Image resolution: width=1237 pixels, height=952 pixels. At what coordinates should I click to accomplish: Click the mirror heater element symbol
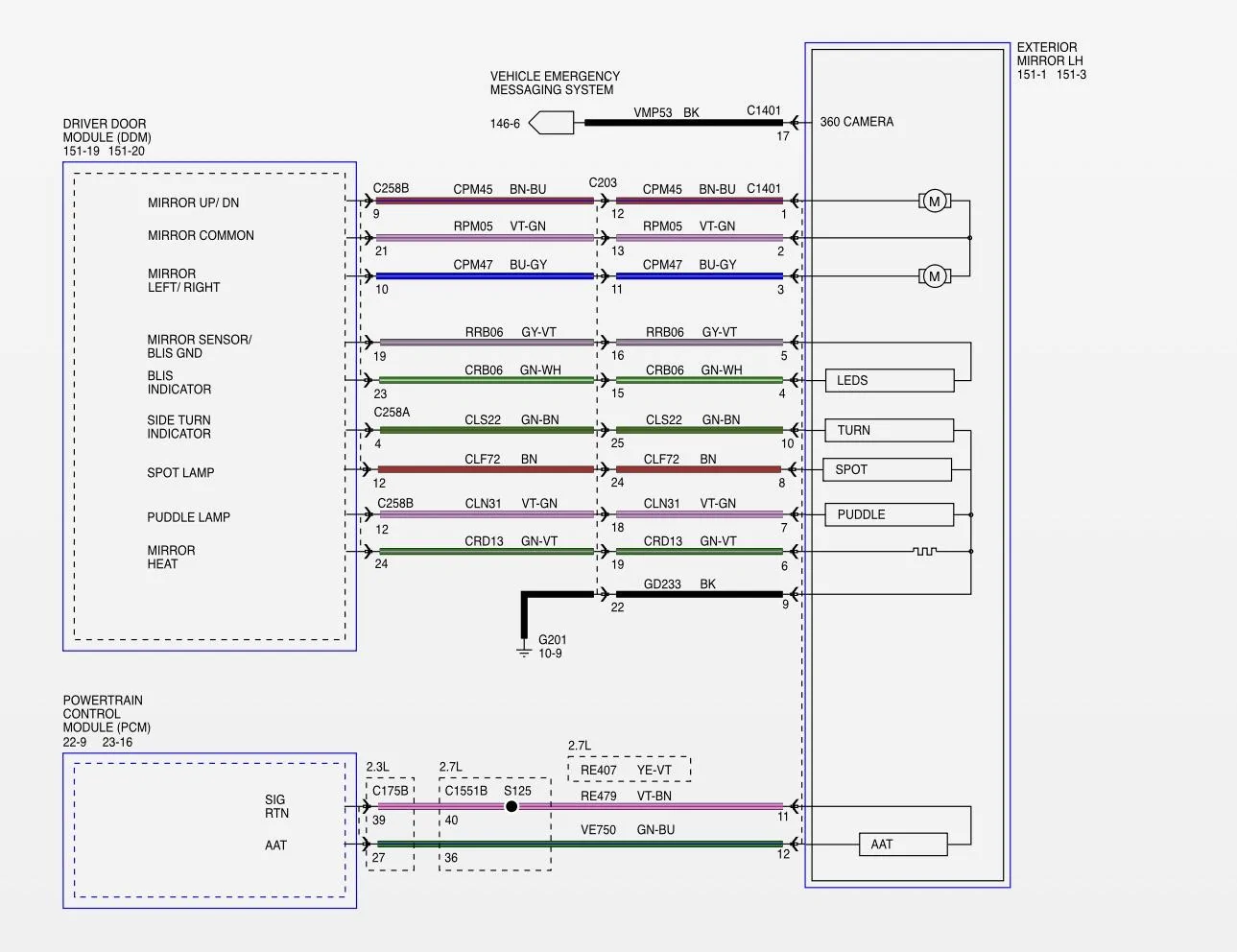tap(924, 551)
